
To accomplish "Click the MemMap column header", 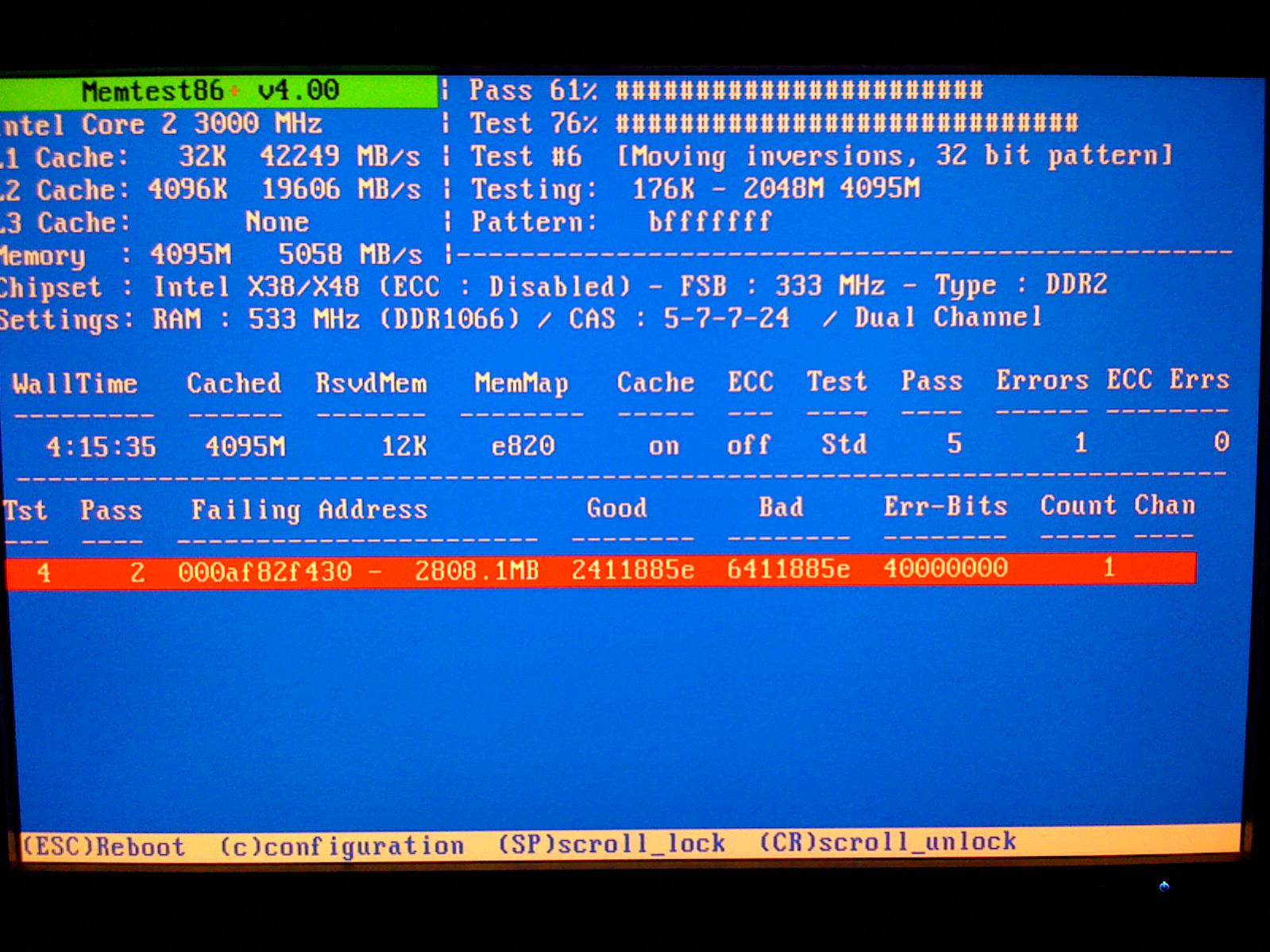I will [521, 383].
